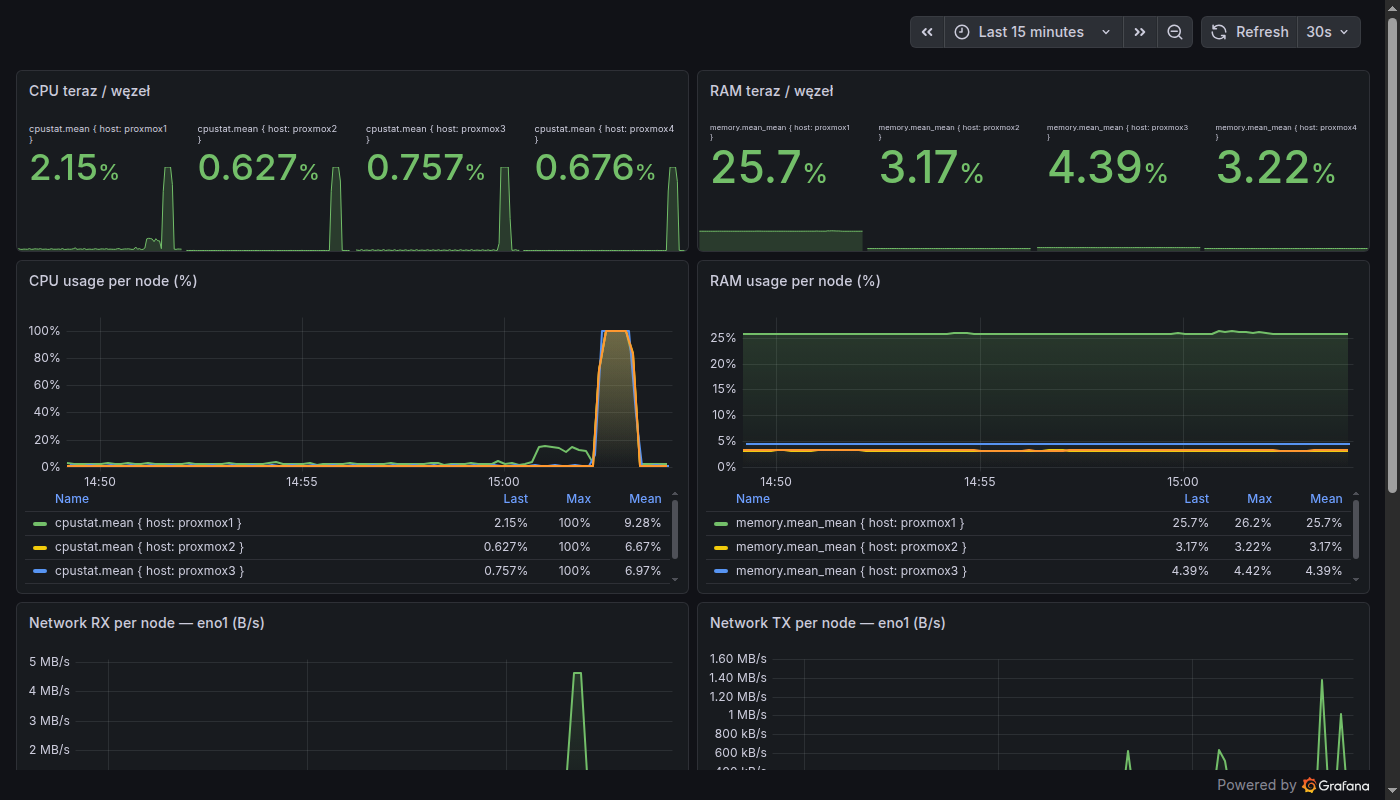Open Network RX per node panel title
The height and width of the screenshot is (800, 1400).
[x=146, y=623]
